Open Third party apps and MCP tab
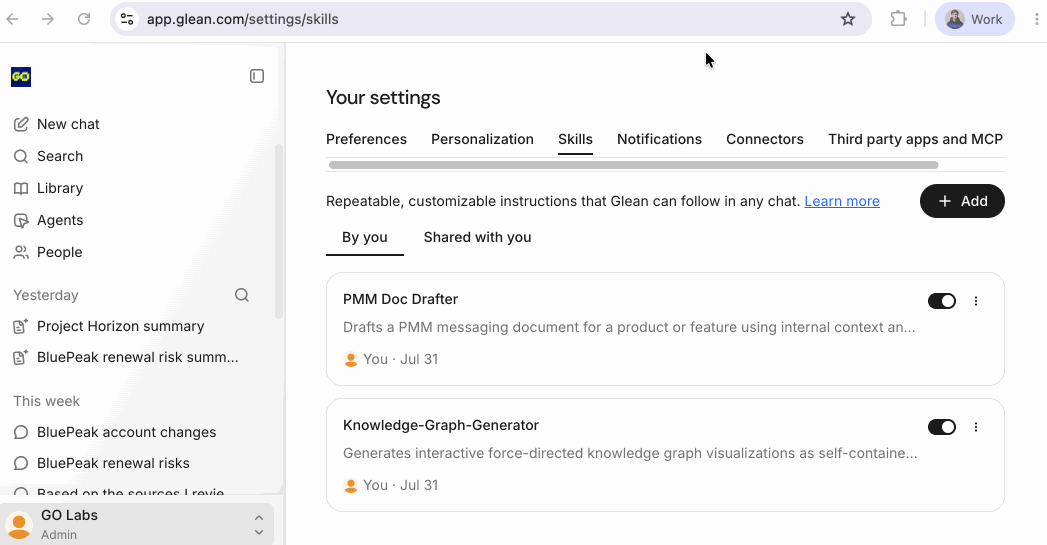Image resolution: width=1047 pixels, height=545 pixels. (915, 139)
